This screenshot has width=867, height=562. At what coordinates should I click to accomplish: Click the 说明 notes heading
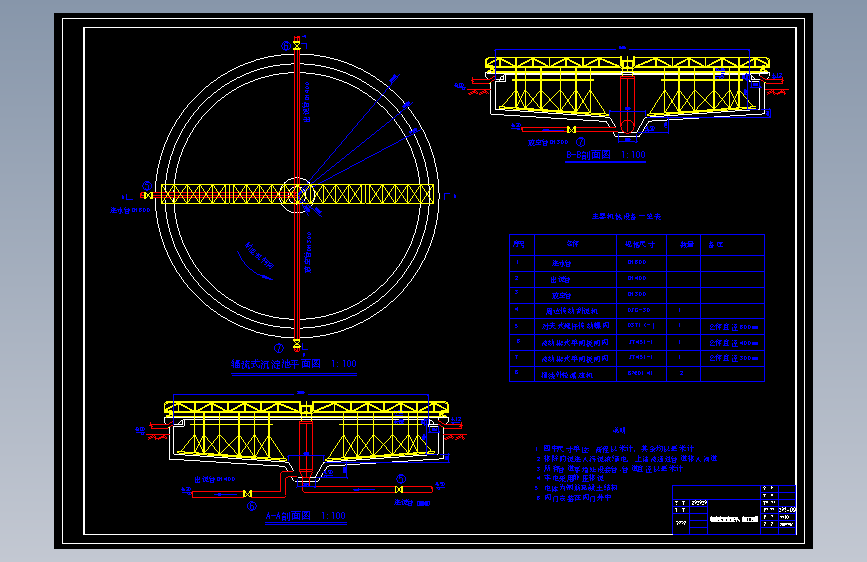coord(619,430)
